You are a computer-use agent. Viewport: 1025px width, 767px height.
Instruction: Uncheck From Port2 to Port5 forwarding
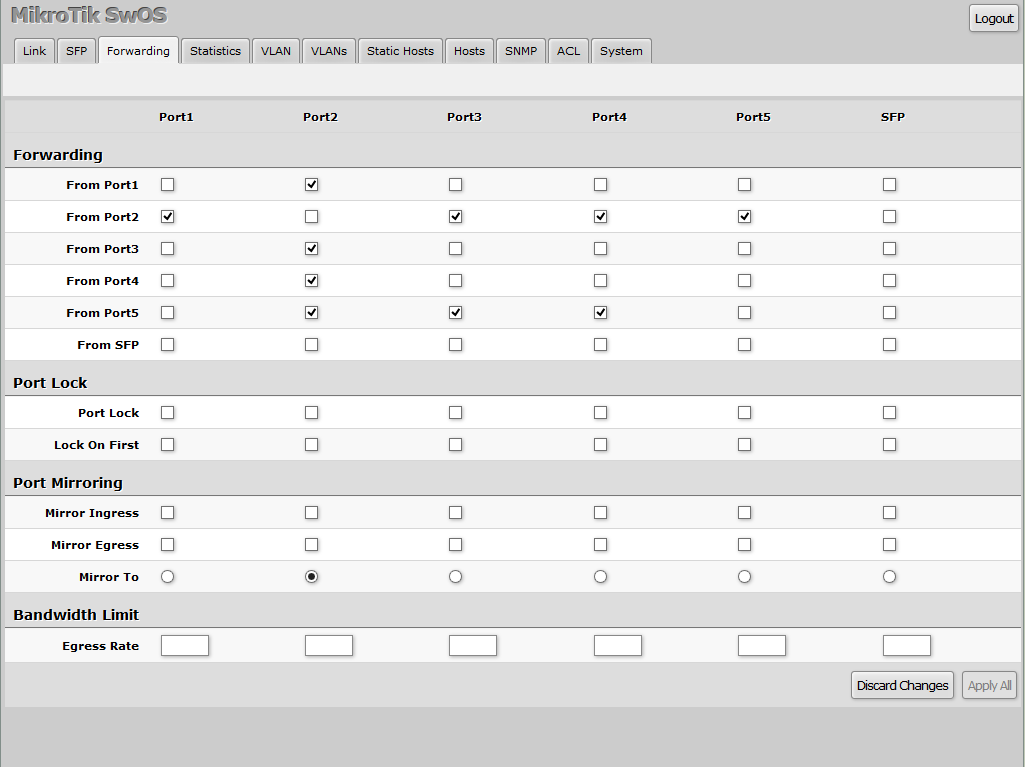pyautogui.click(x=745, y=216)
